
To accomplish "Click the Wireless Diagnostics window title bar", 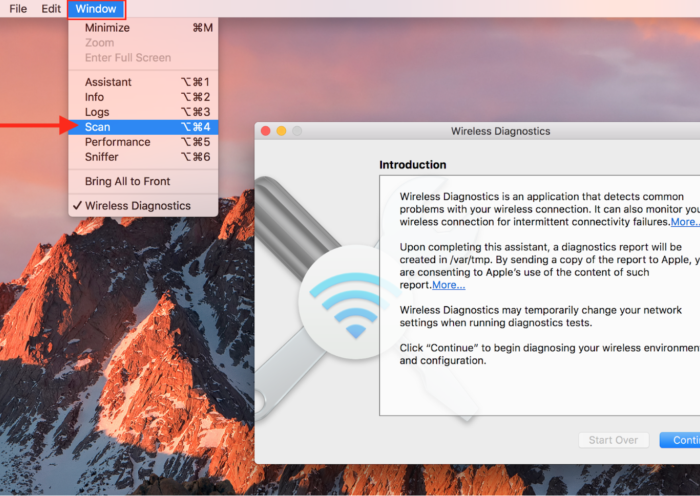I will (477, 131).
